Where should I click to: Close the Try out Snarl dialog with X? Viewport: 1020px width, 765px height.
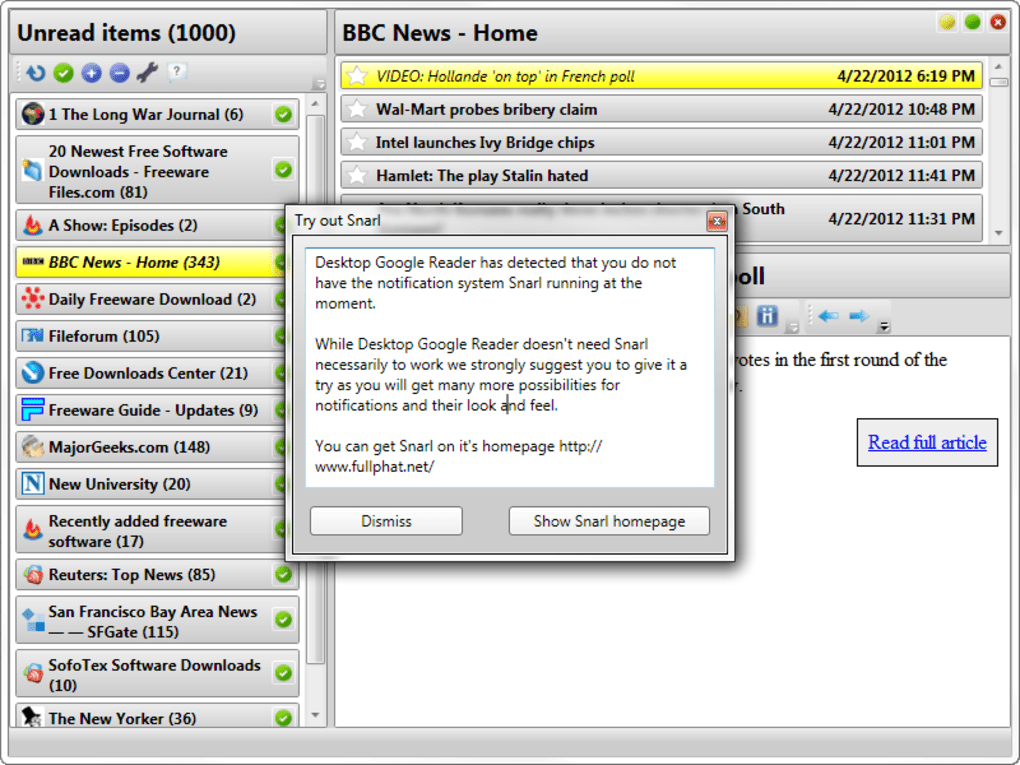coord(717,222)
